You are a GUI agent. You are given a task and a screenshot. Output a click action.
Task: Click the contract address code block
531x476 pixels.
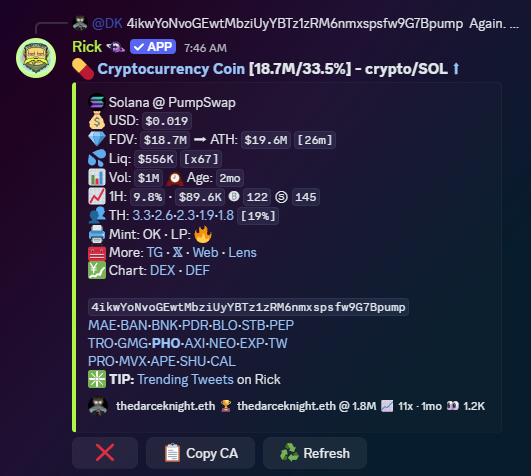coord(248,307)
